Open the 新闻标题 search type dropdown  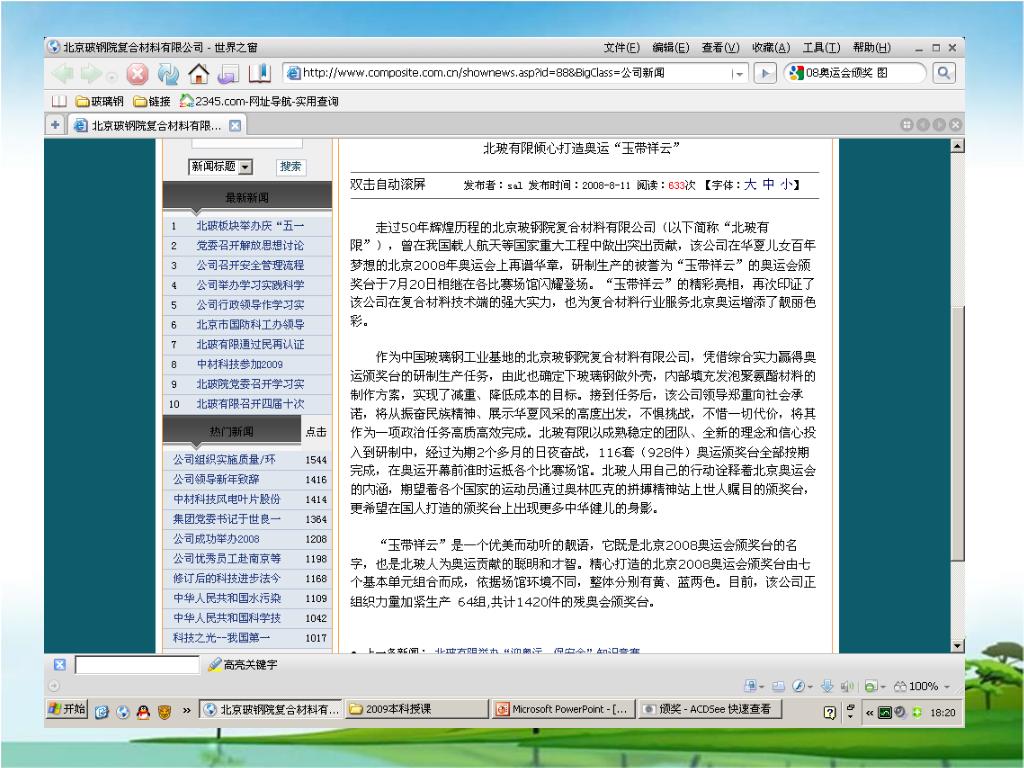click(x=245, y=167)
